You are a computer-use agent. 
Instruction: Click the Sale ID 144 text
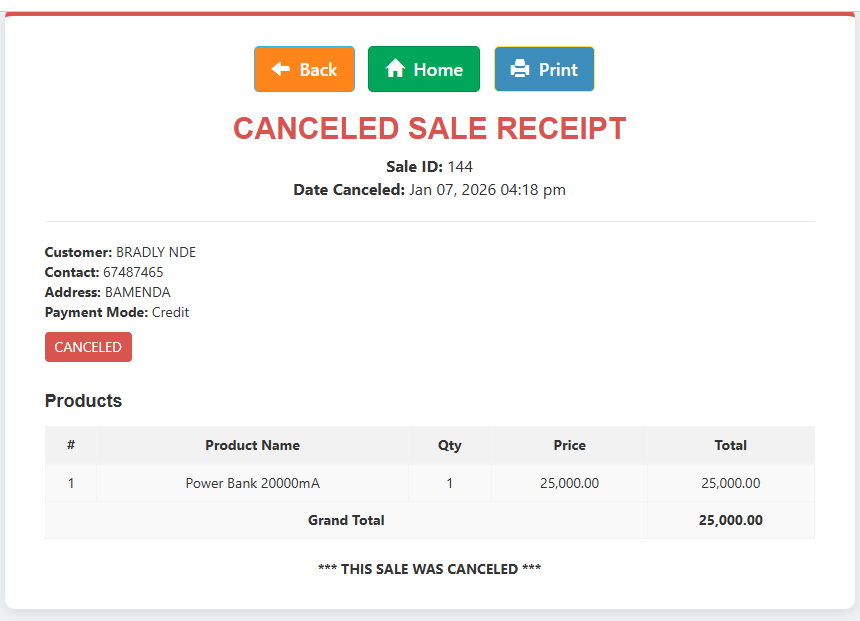428,167
